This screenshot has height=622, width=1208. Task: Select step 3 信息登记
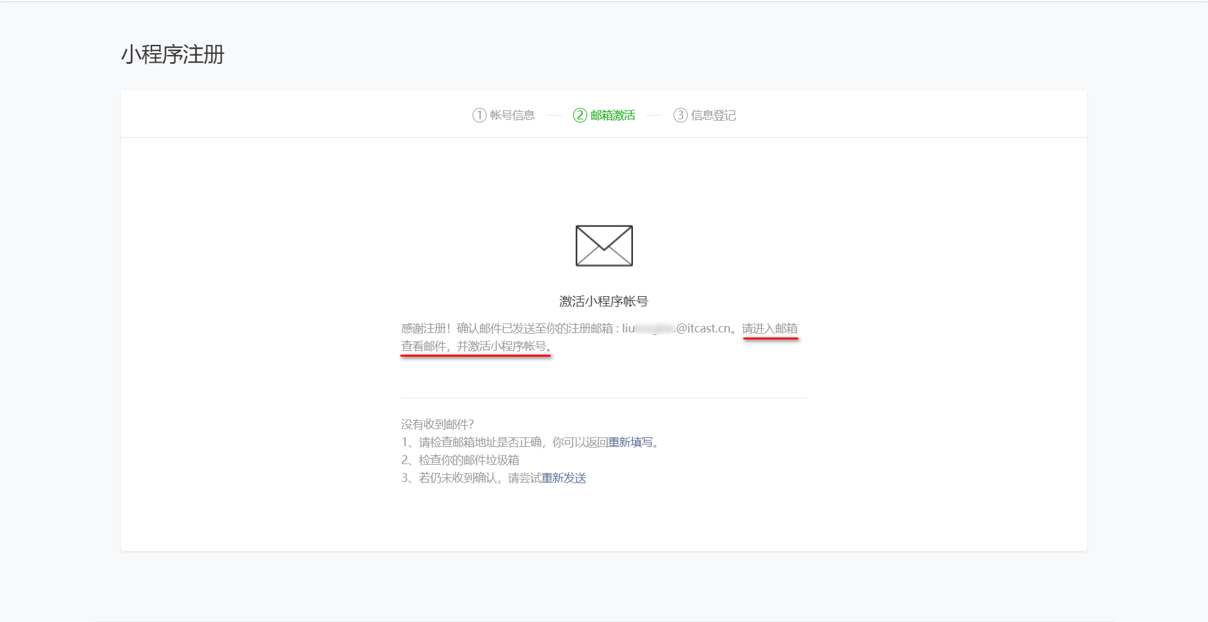pyautogui.click(x=704, y=115)
